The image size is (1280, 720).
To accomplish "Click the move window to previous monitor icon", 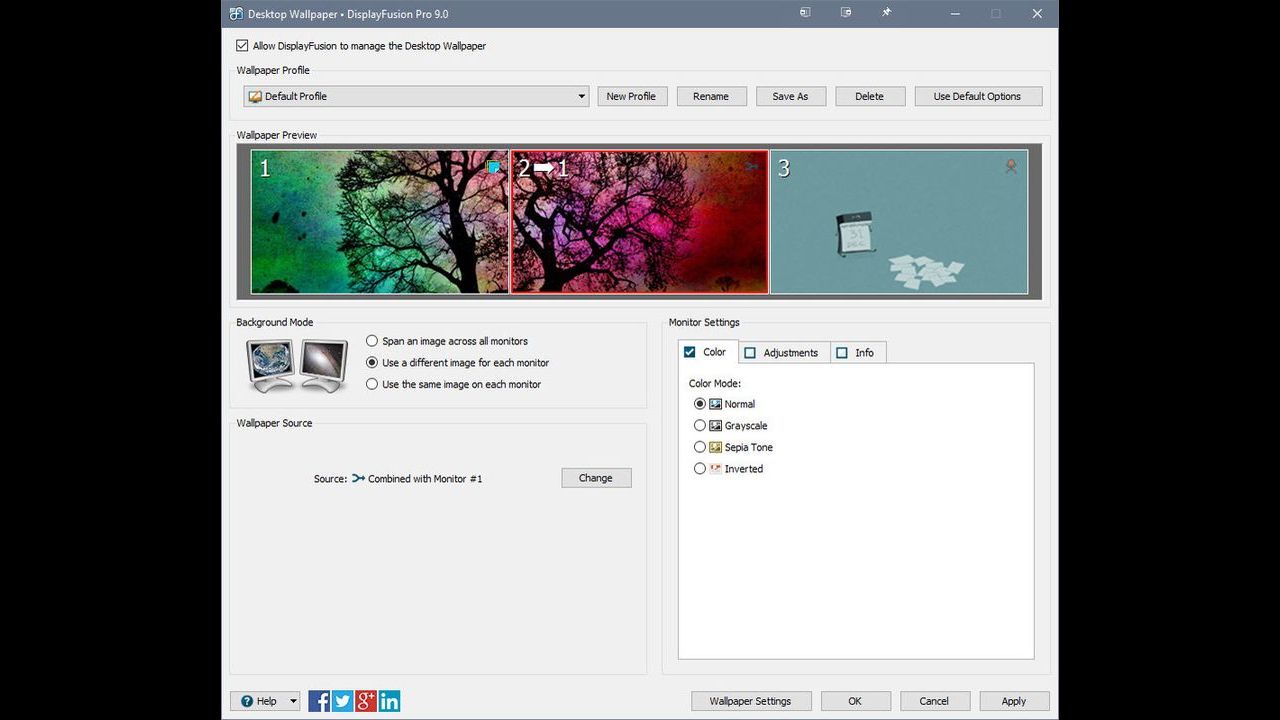I will point(805,13).
